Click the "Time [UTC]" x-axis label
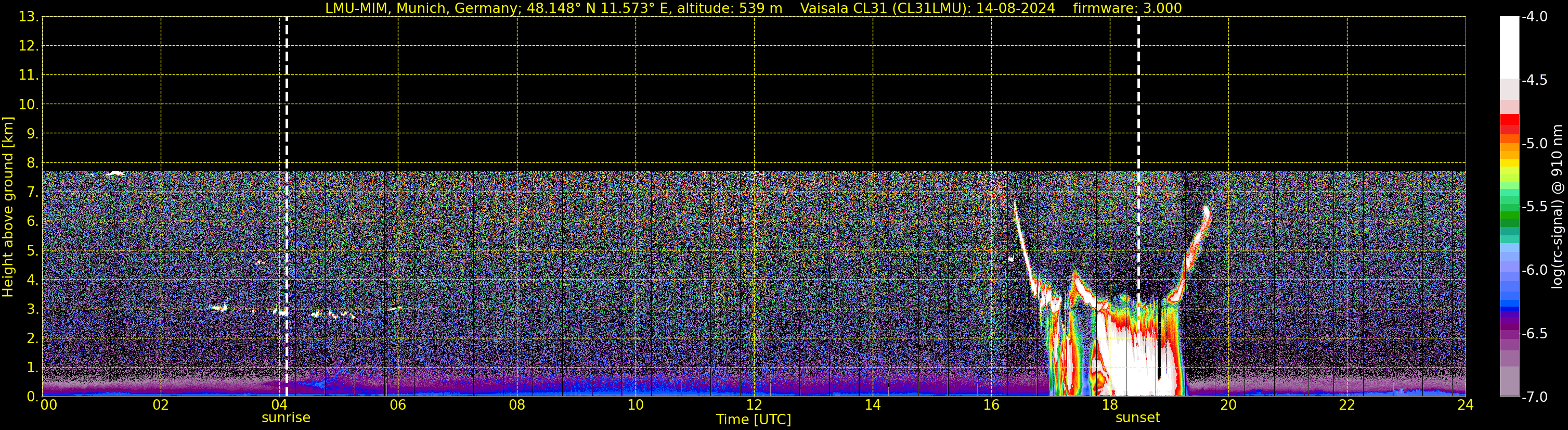The width and height of the screenshot is (1568, 430). [x=753, y=420]
